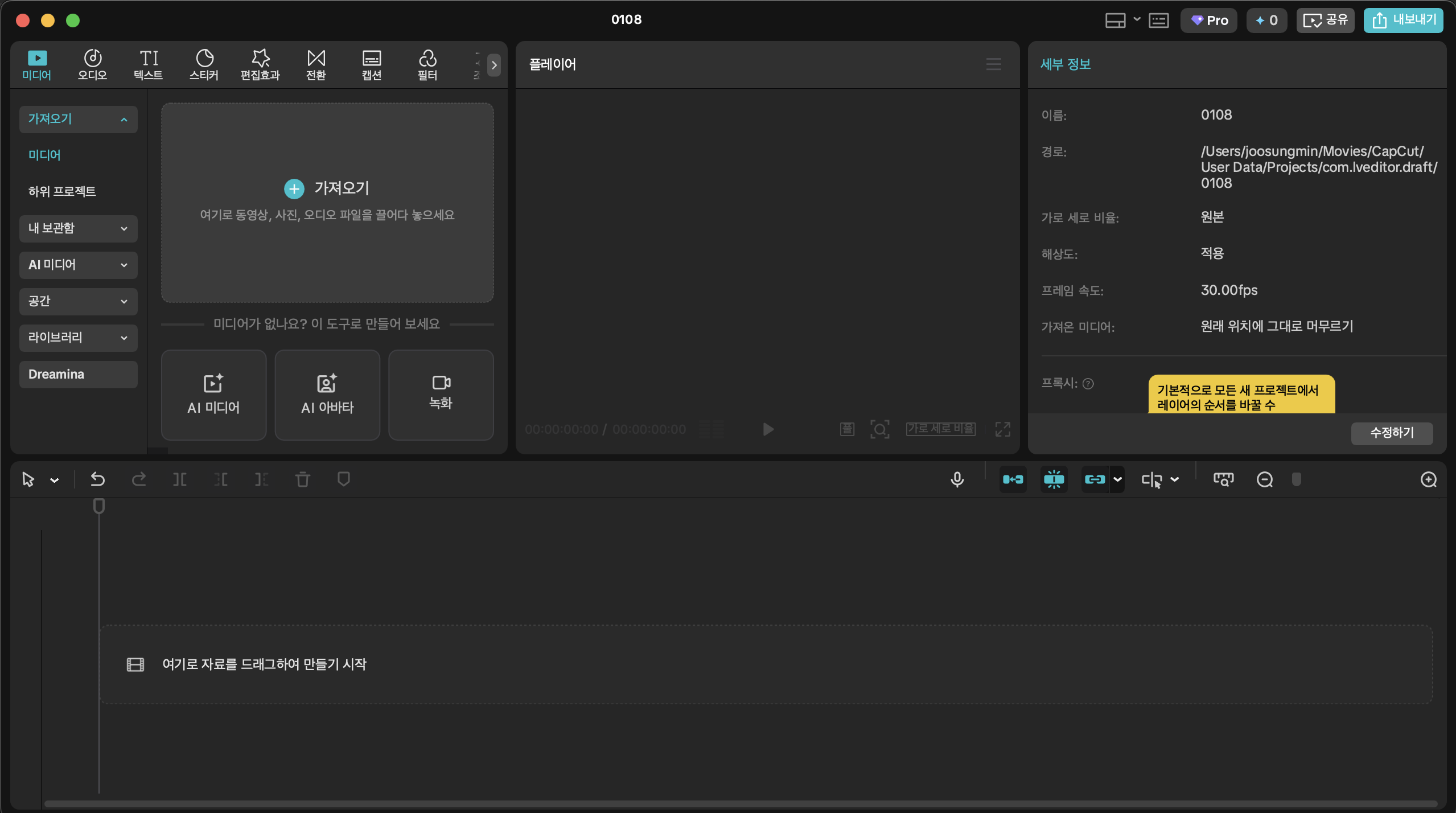The width and height of the screenshot is (1456, 813).
Task: Open the selection tool dropdown arrow
Action: tap(55, 480)
